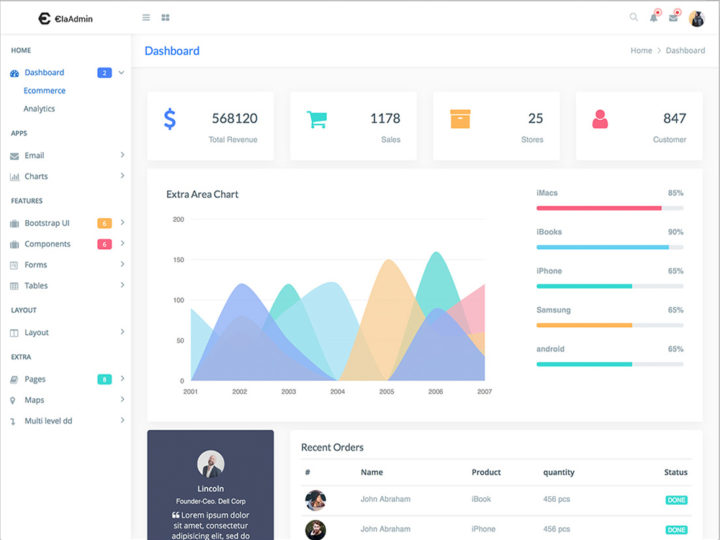
Task: Click the Email envelope icon in sidebar
Action: [x=14, y=156]
